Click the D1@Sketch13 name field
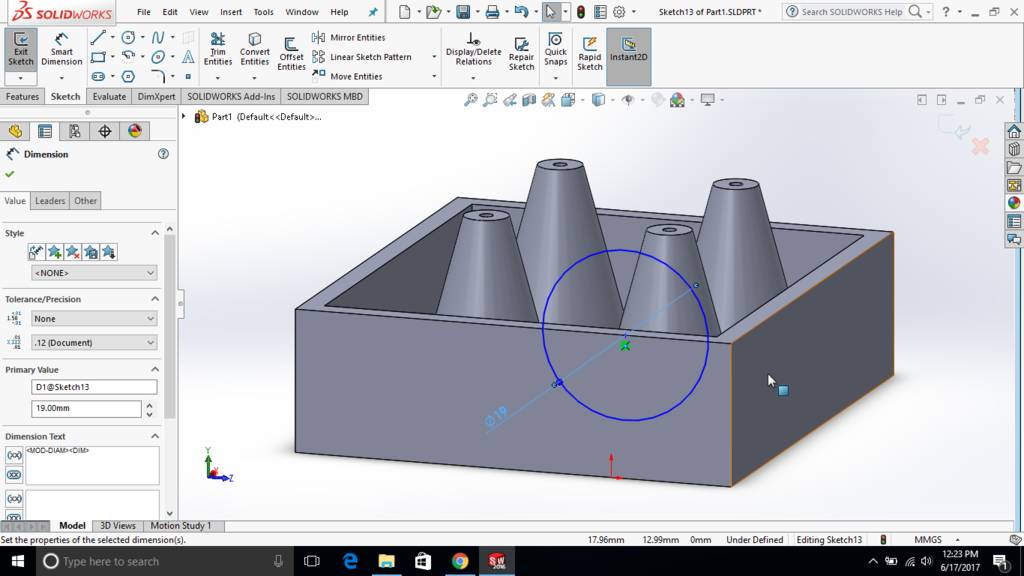Viewport: 1024px width, 576px height. [94, 387]
